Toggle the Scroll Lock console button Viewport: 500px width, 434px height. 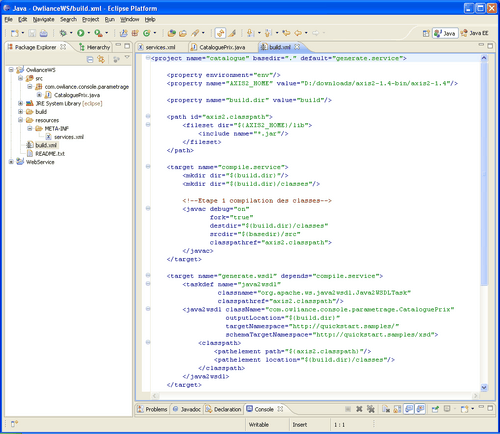point(397,409)
